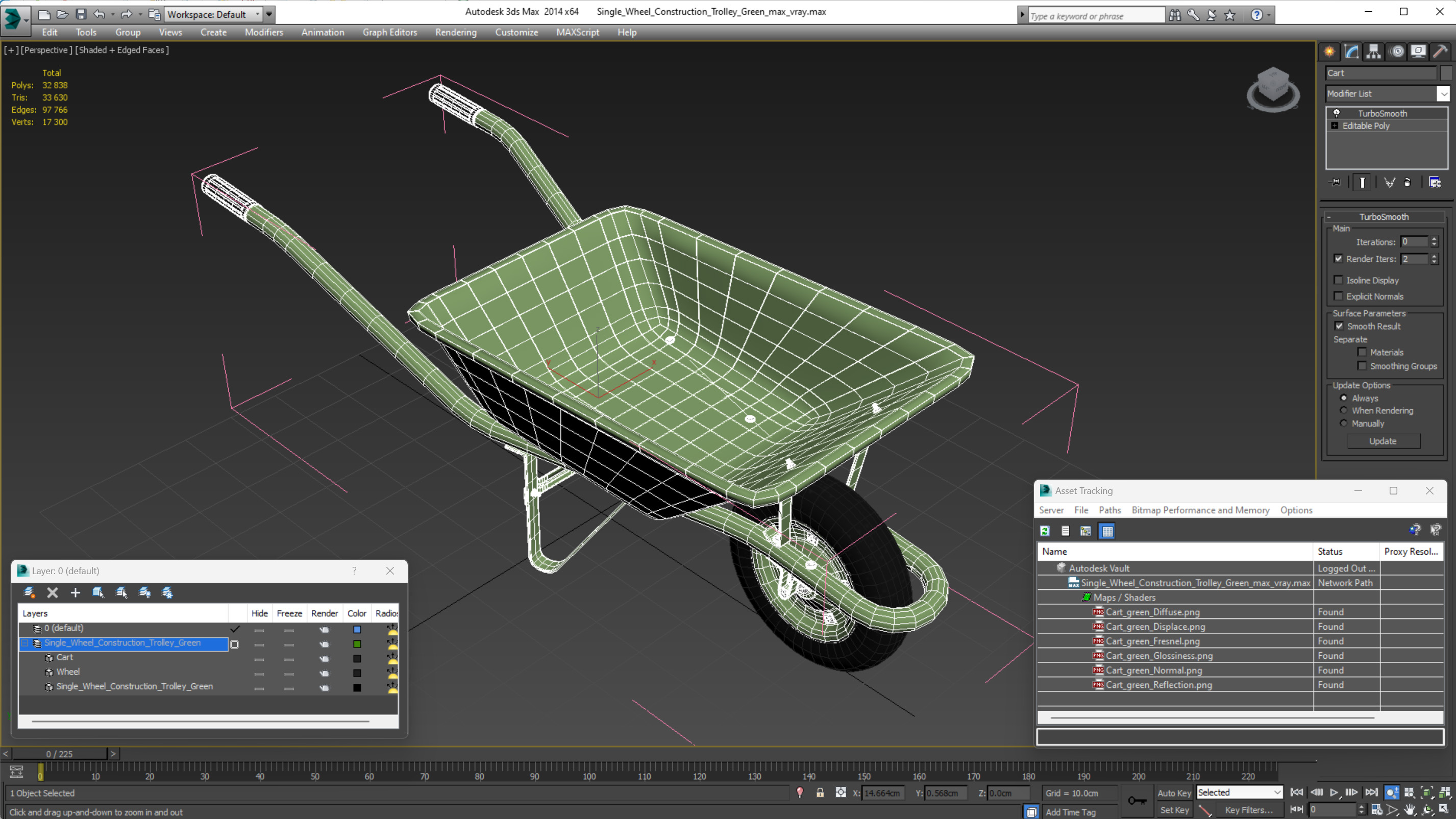Open the Motion command panel tab

pos(1397,52)
